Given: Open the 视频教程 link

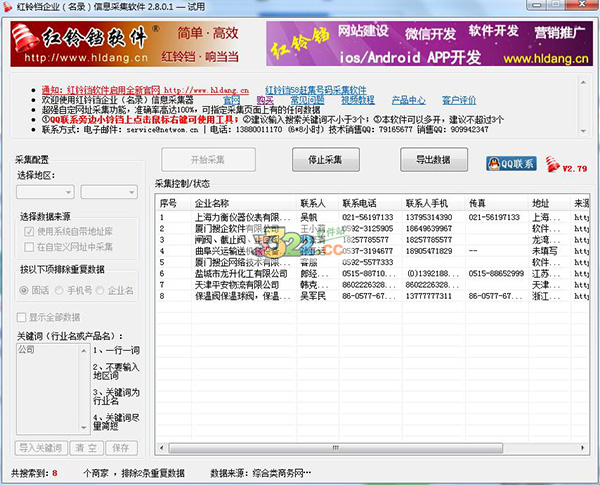Looking at the screenshot, I should 358,100.
